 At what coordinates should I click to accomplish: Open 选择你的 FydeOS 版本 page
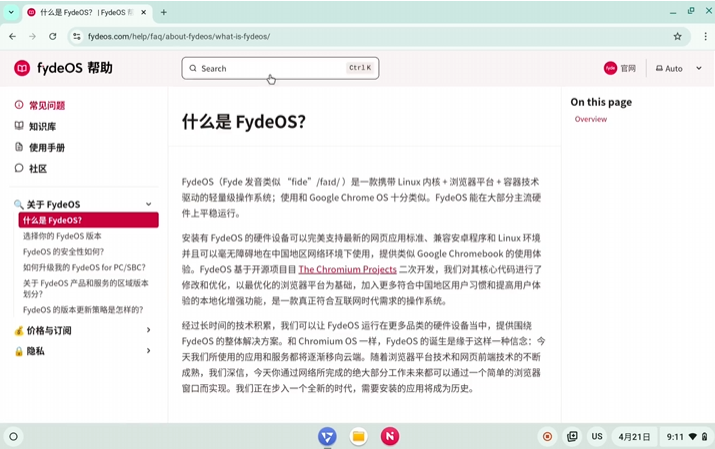pos(62,236)
